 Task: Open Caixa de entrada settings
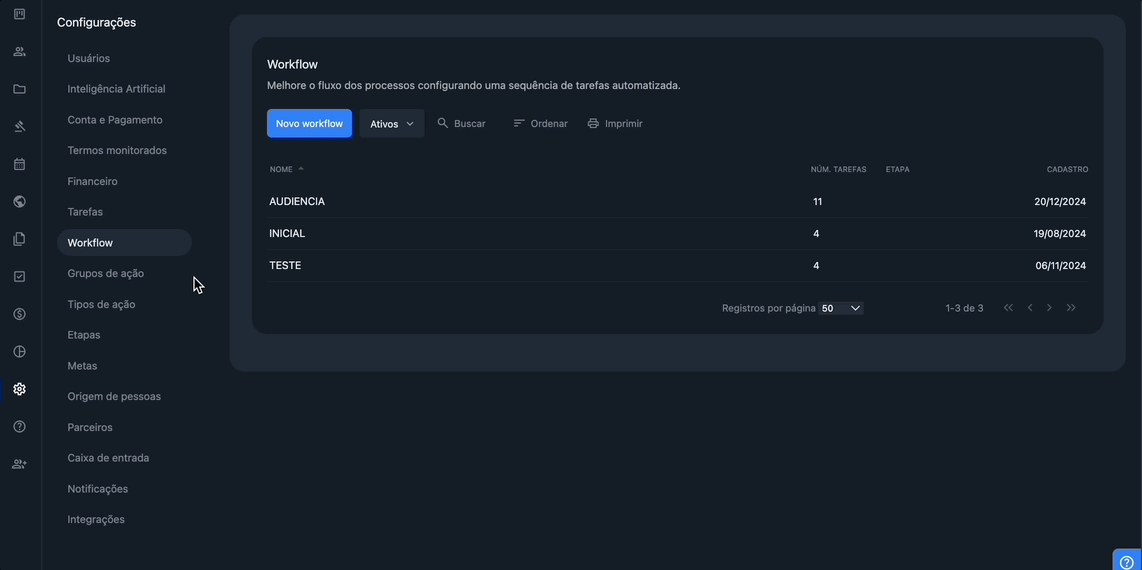[x=109, y=458]
